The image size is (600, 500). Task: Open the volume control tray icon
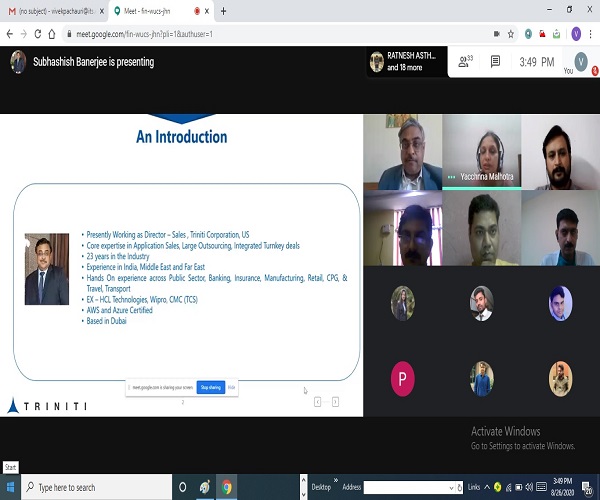(529, 487)
